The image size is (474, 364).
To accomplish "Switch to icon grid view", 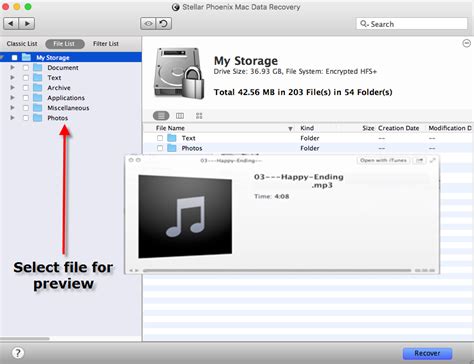I will (x=199, y=116).
